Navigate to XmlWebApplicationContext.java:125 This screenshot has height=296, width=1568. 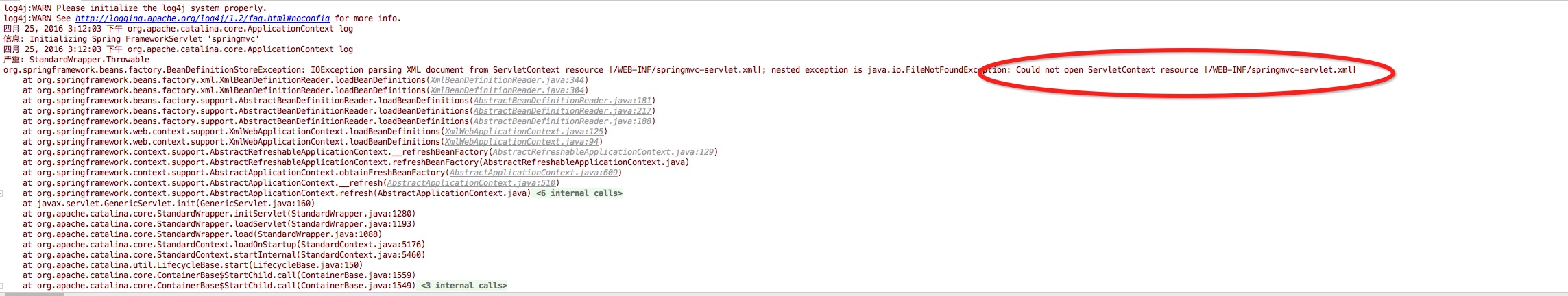524,132
